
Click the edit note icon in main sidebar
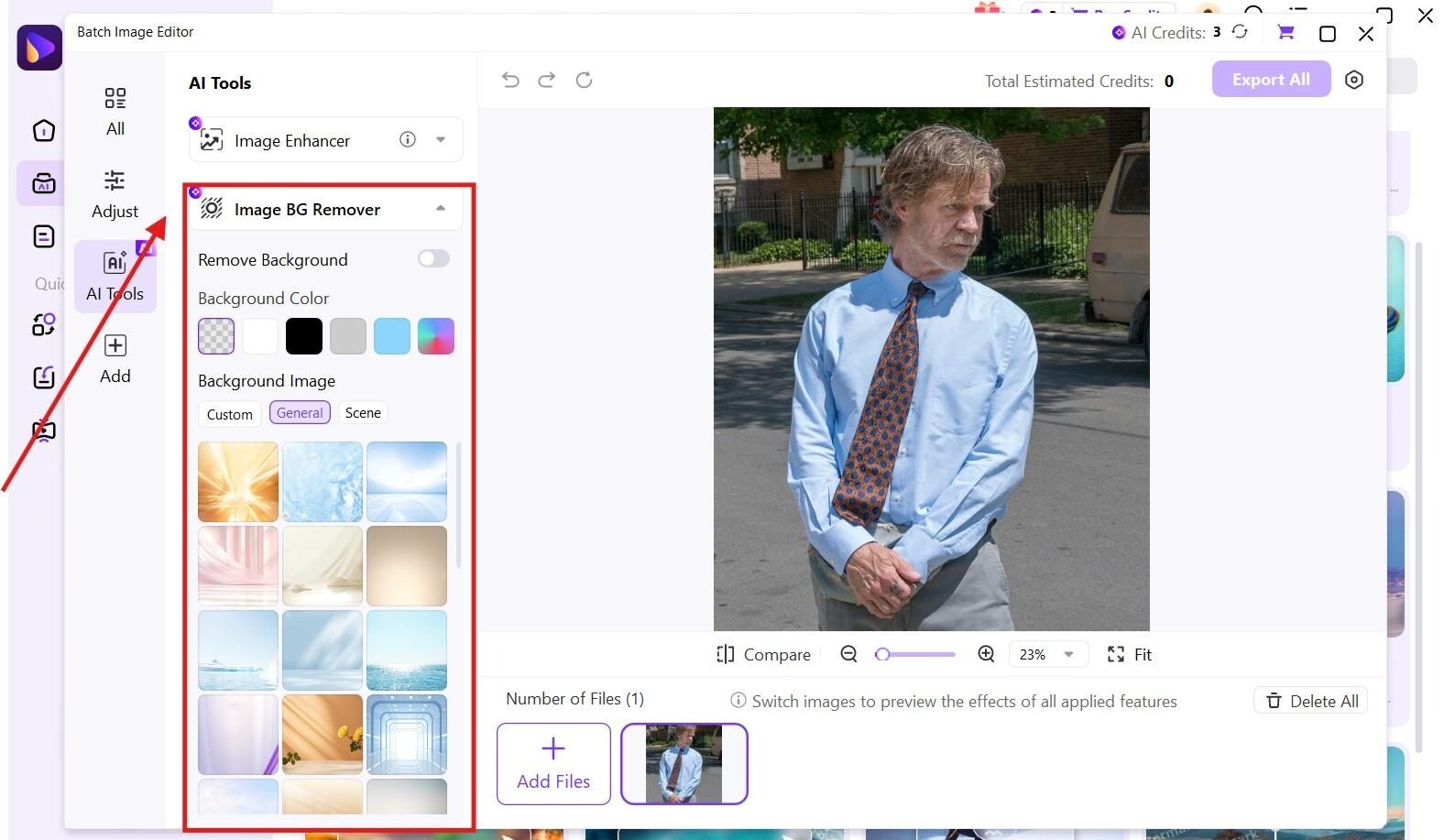pos(44,376)
